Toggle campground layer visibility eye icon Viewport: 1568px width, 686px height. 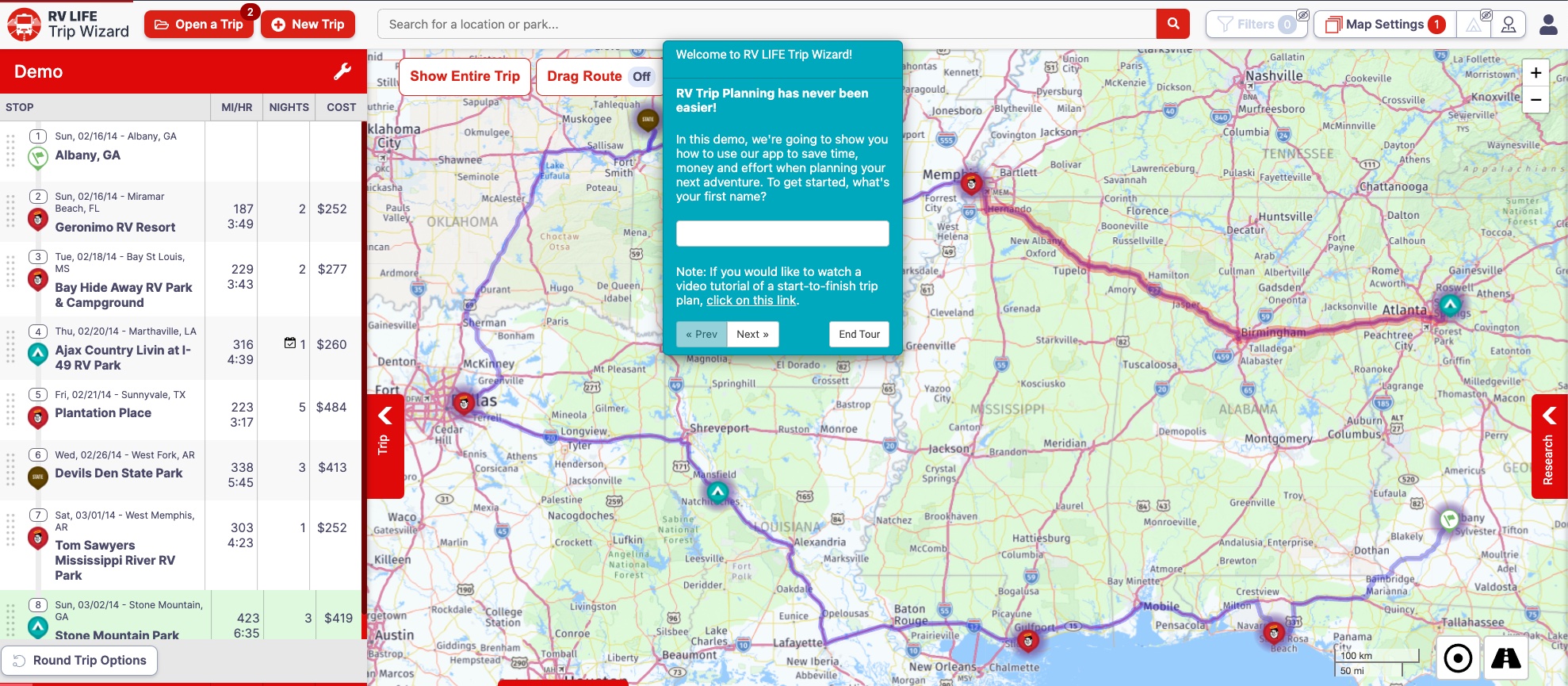(x=1486, y=15)
